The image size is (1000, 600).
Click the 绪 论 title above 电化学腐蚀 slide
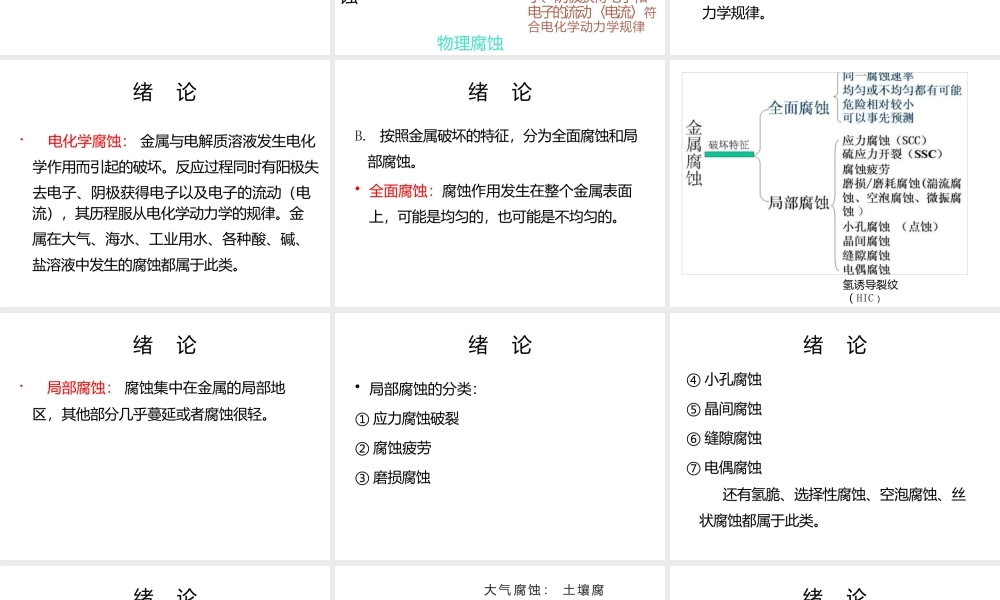click(165, 92)
